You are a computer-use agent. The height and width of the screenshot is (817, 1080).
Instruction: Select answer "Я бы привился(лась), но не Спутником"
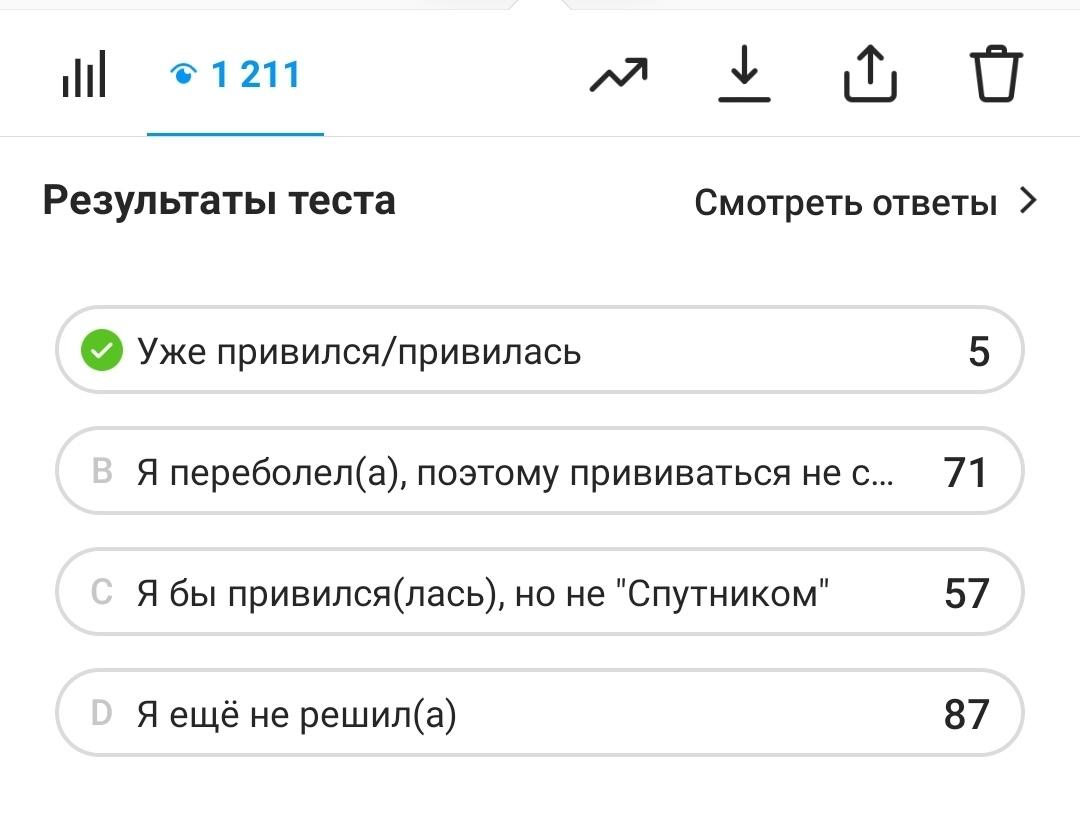484,594
